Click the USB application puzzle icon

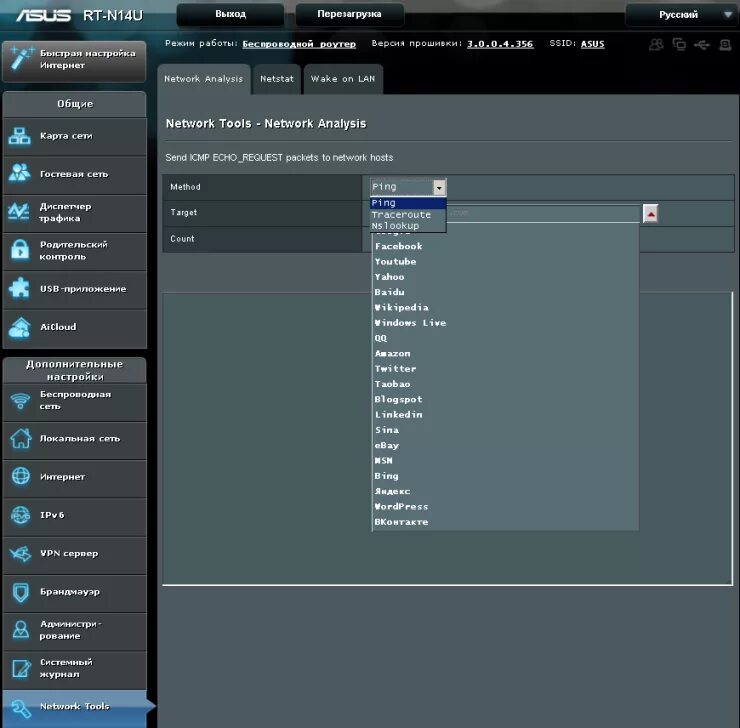tap(19, 288)
